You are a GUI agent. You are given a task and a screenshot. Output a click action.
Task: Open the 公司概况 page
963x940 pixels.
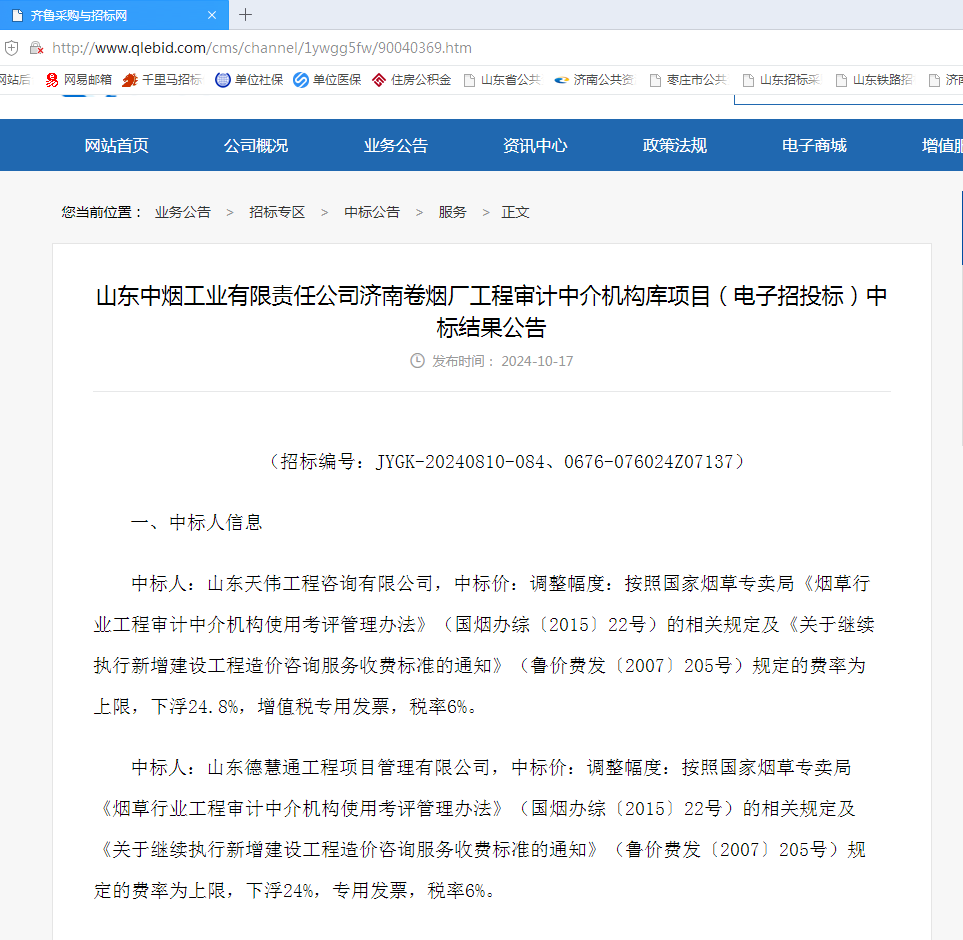point(256,145)
